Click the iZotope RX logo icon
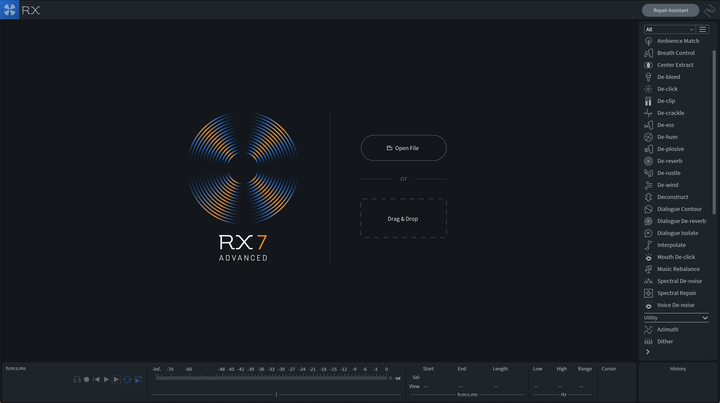Screen dimensions: 720x403 point(10,10)
